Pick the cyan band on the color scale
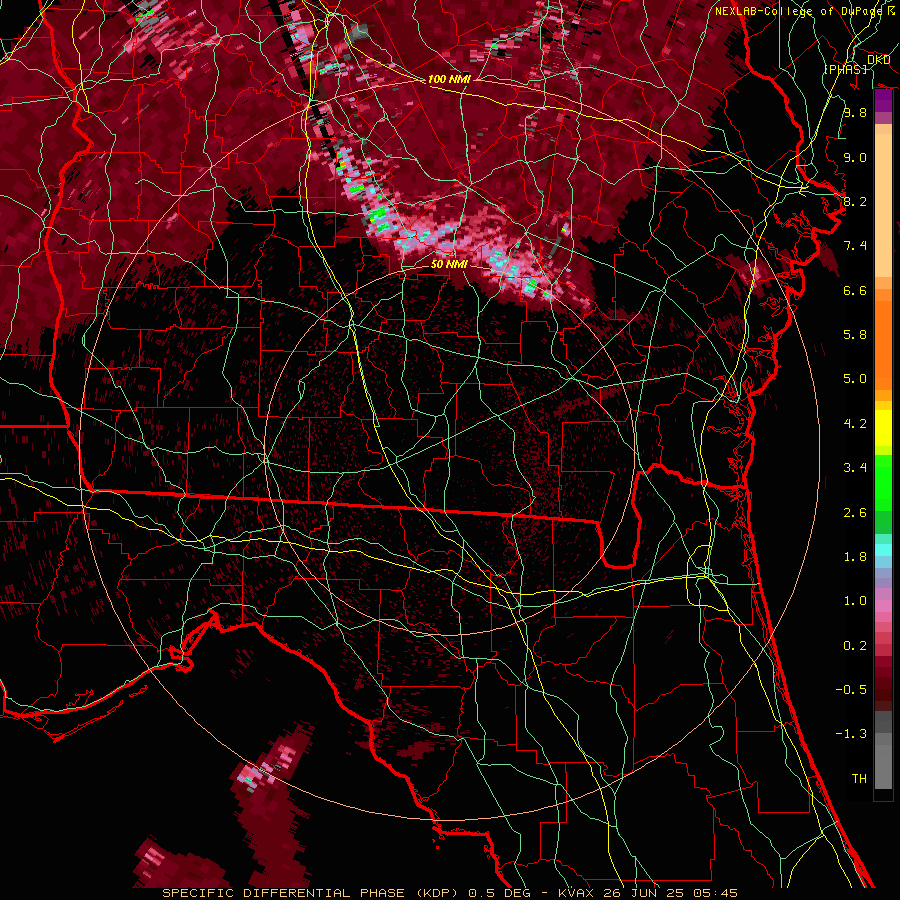The width and height of the screenshot is (900, 900). [x=883, y=550]
